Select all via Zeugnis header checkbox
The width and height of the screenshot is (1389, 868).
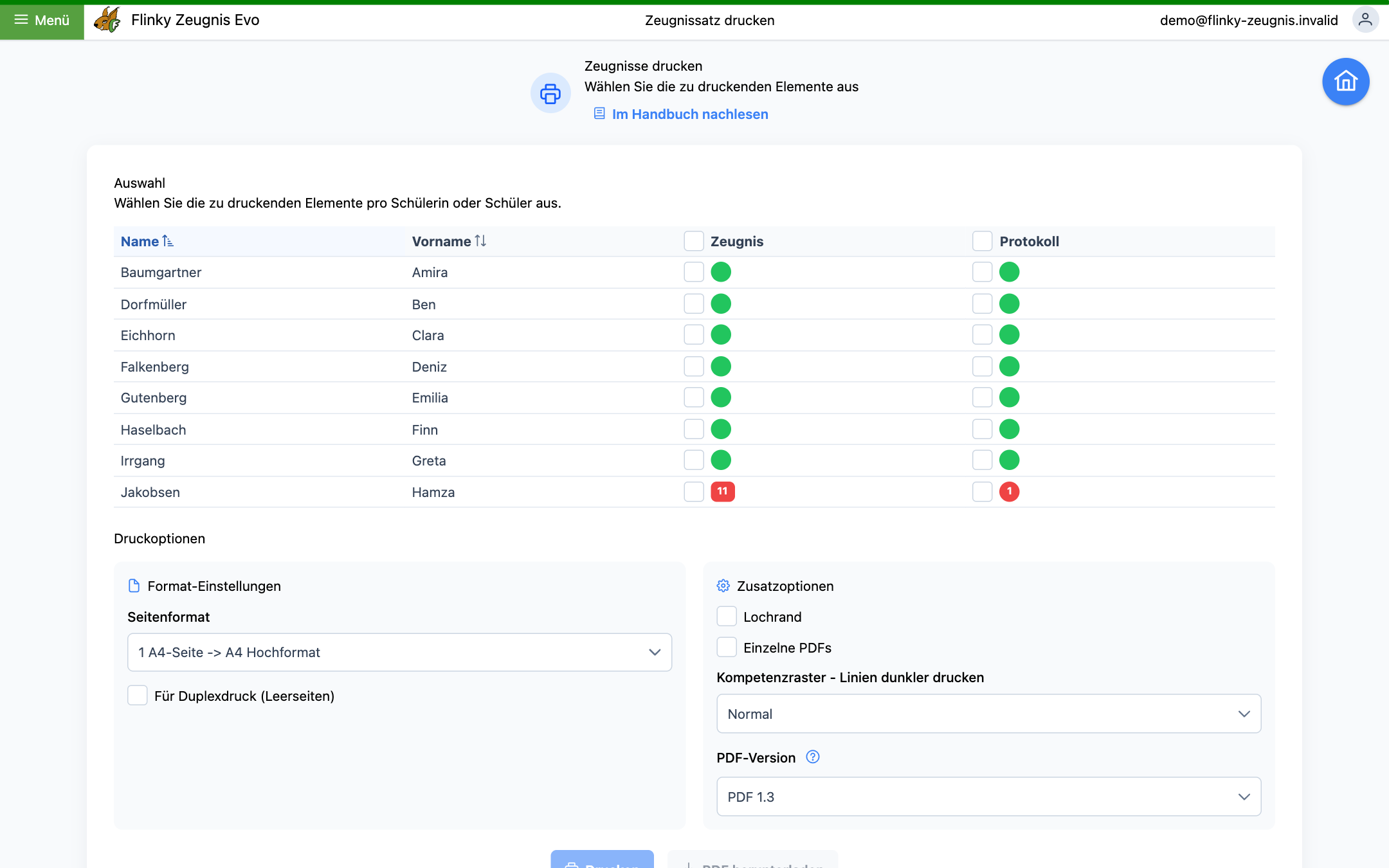pyautogui.click(x=694, y=241)
